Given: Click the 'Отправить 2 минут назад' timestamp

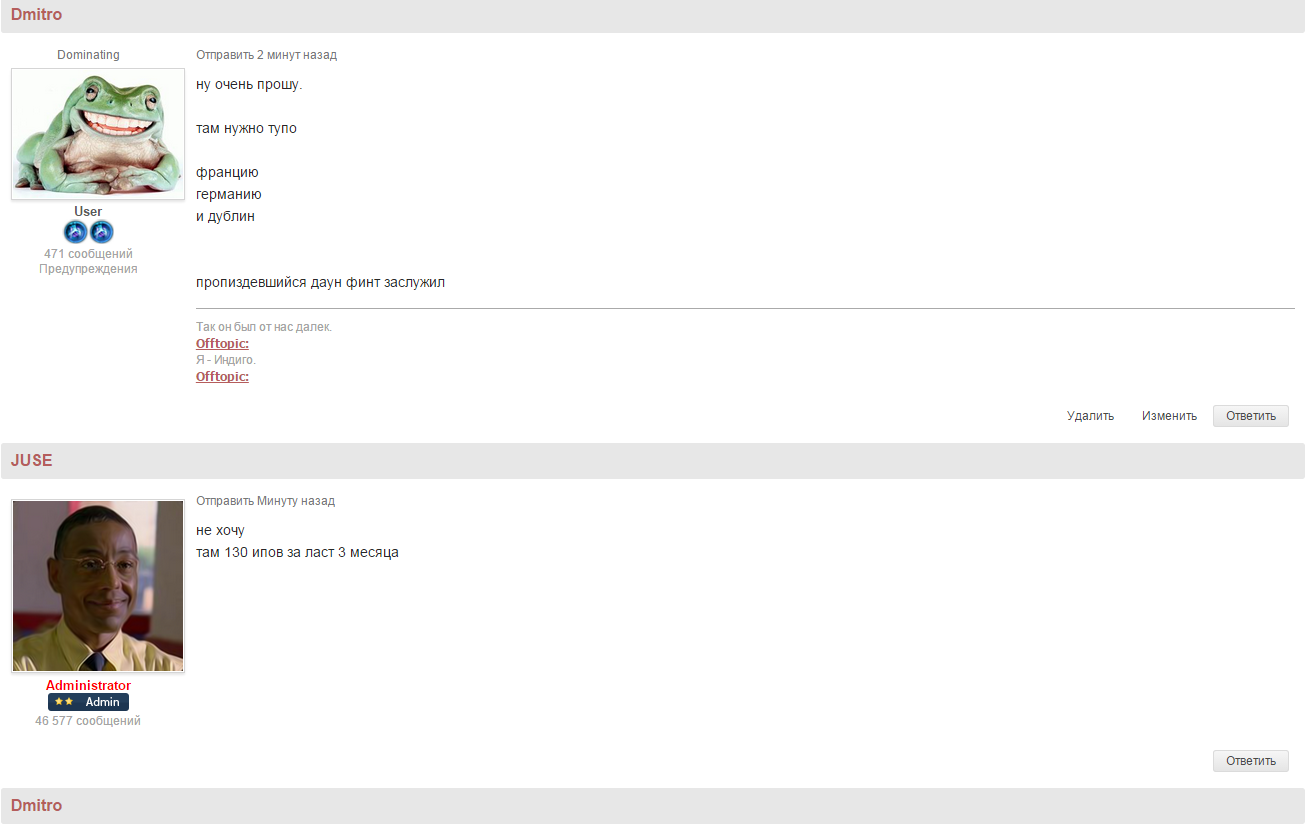Looking at the screenshot, I should (266, 55).
